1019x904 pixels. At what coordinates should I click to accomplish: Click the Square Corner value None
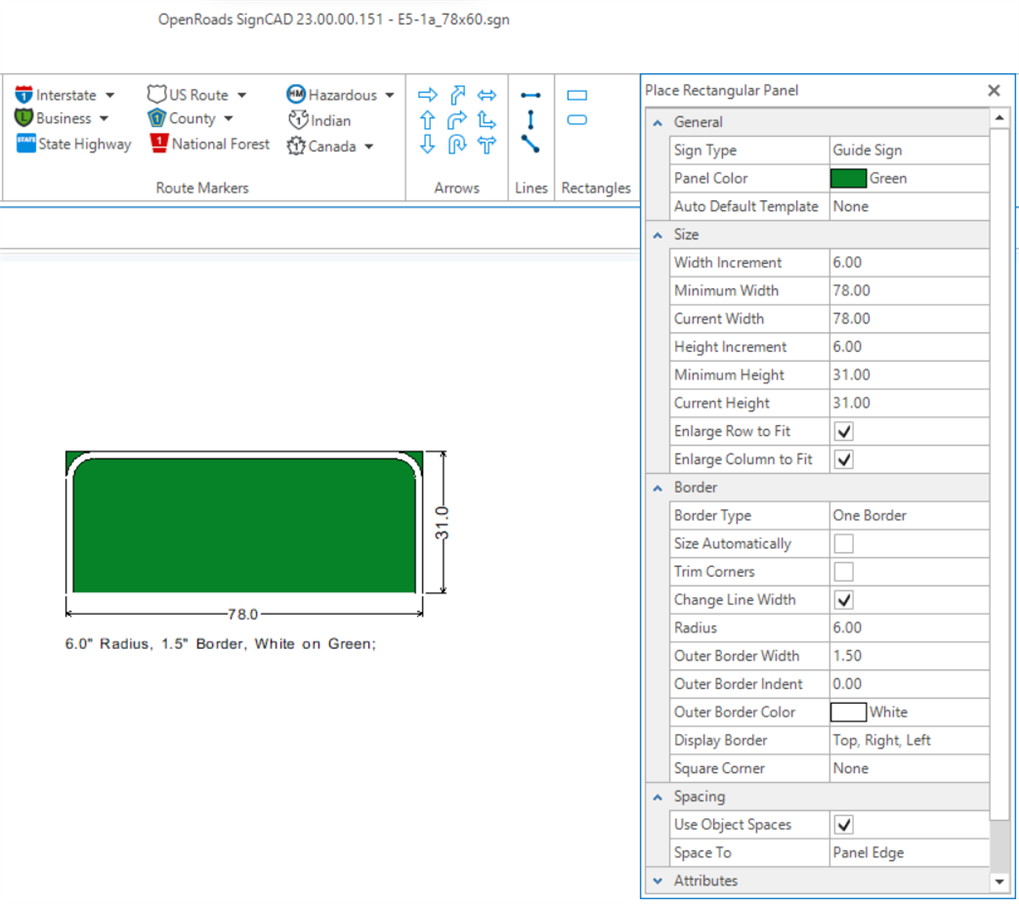tap(909, 768)
